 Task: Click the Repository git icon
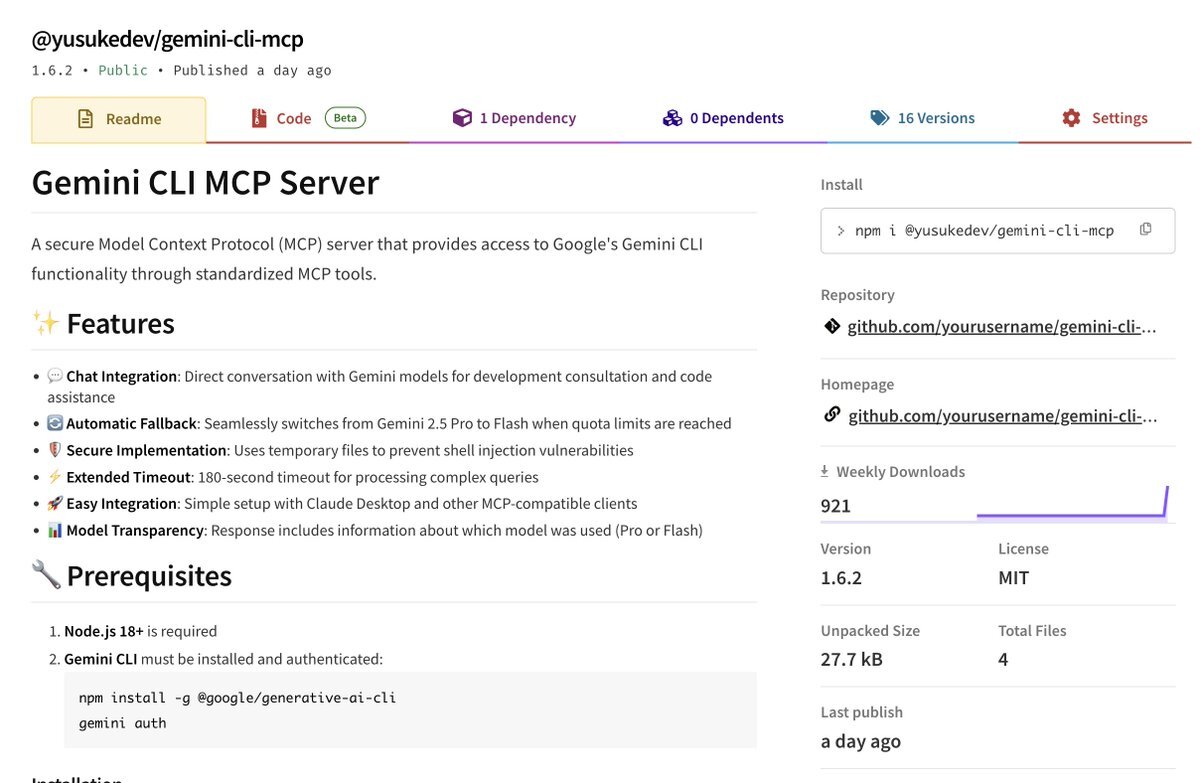coord(831,326)
